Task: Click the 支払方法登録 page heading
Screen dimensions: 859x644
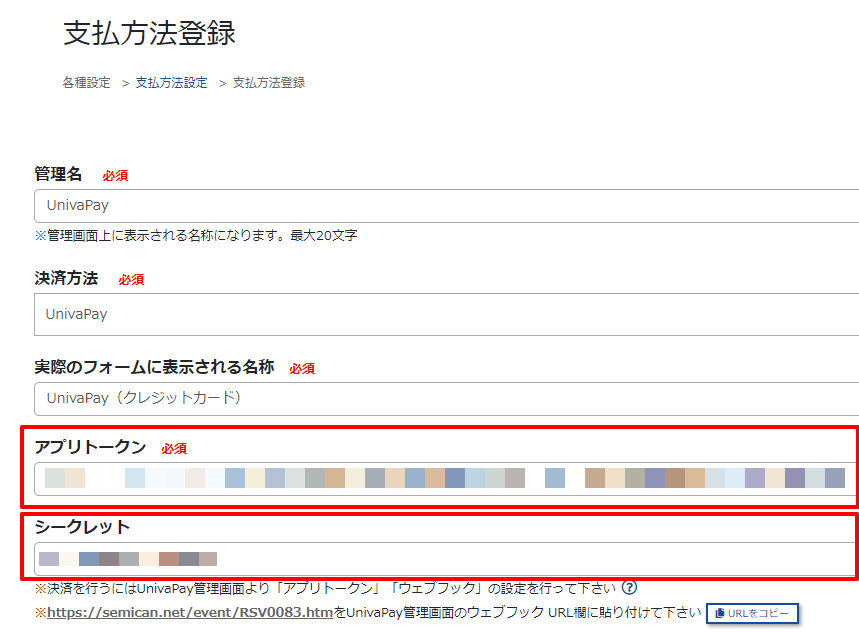Action: pos(150,33)
